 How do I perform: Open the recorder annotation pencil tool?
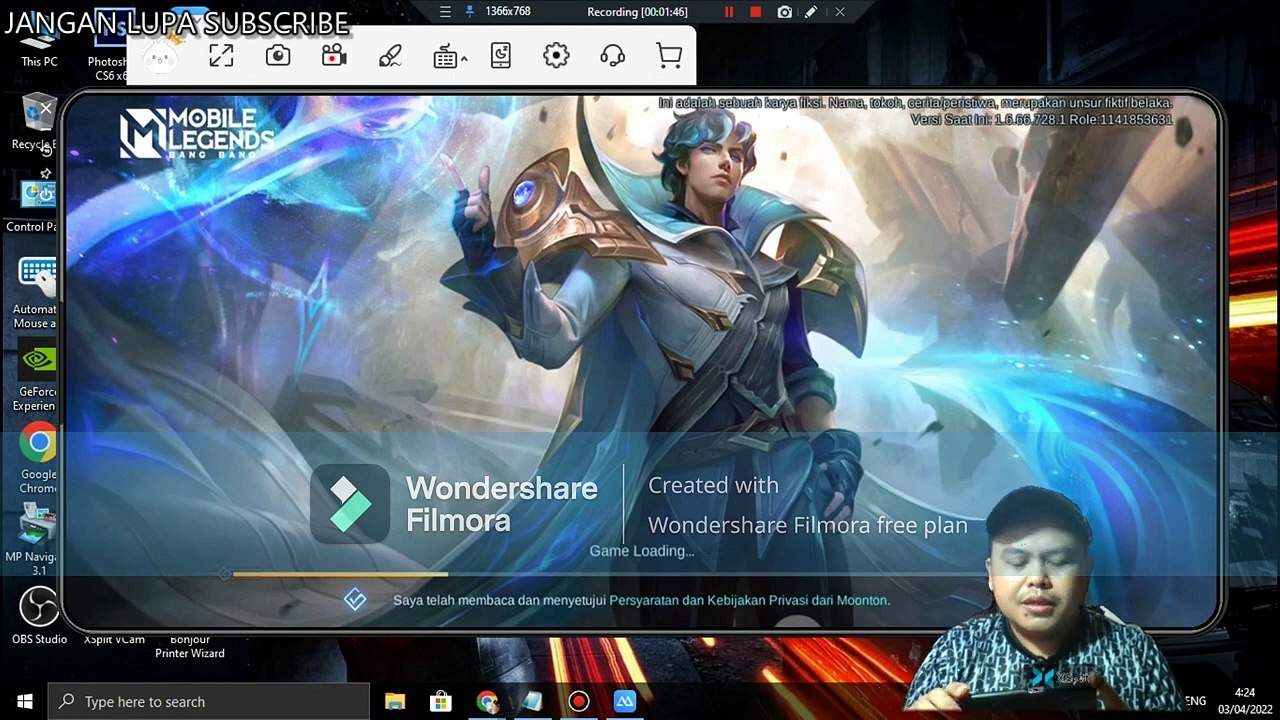811,12
